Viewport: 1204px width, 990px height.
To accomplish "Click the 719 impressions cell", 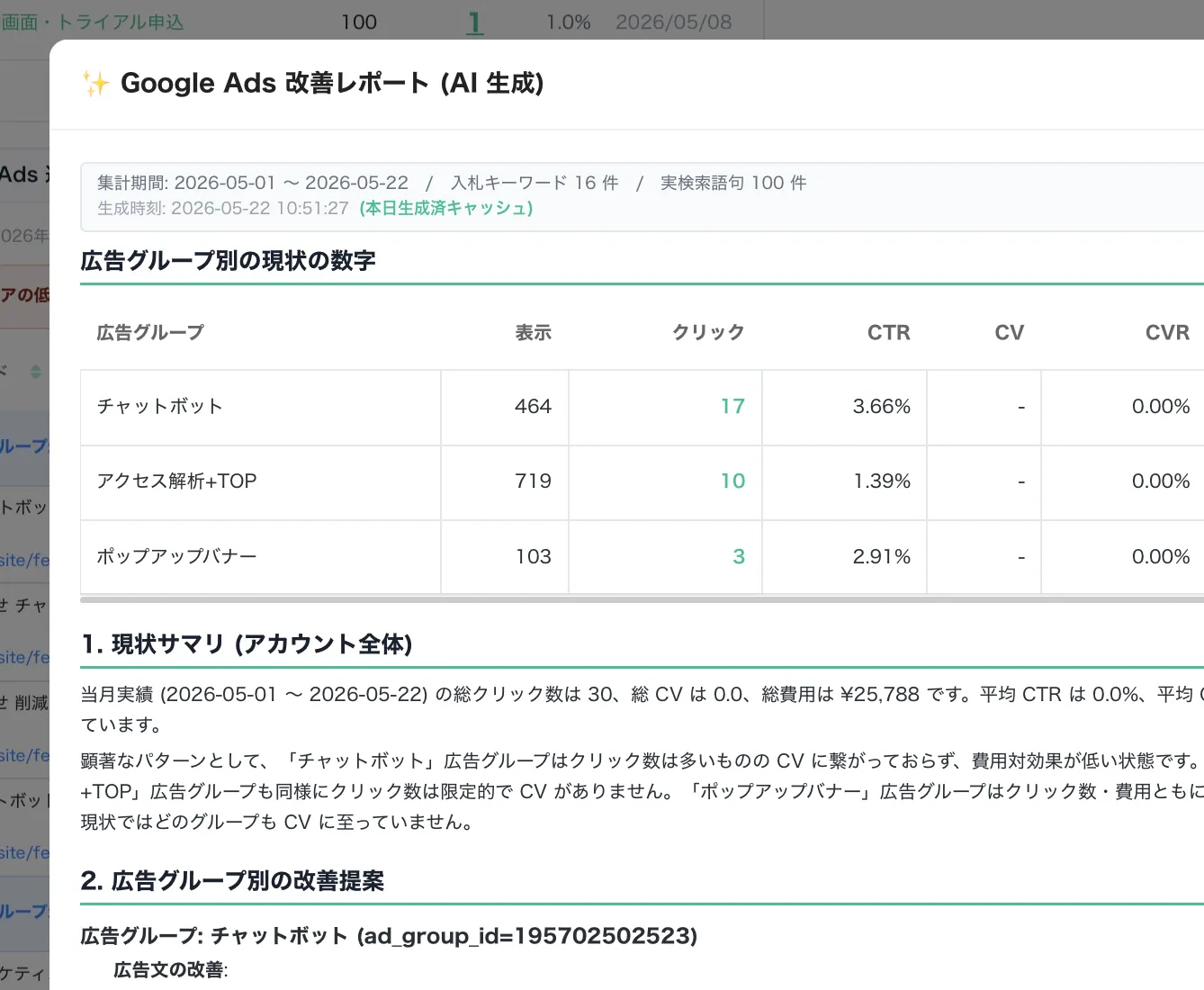I will point(505,482).
